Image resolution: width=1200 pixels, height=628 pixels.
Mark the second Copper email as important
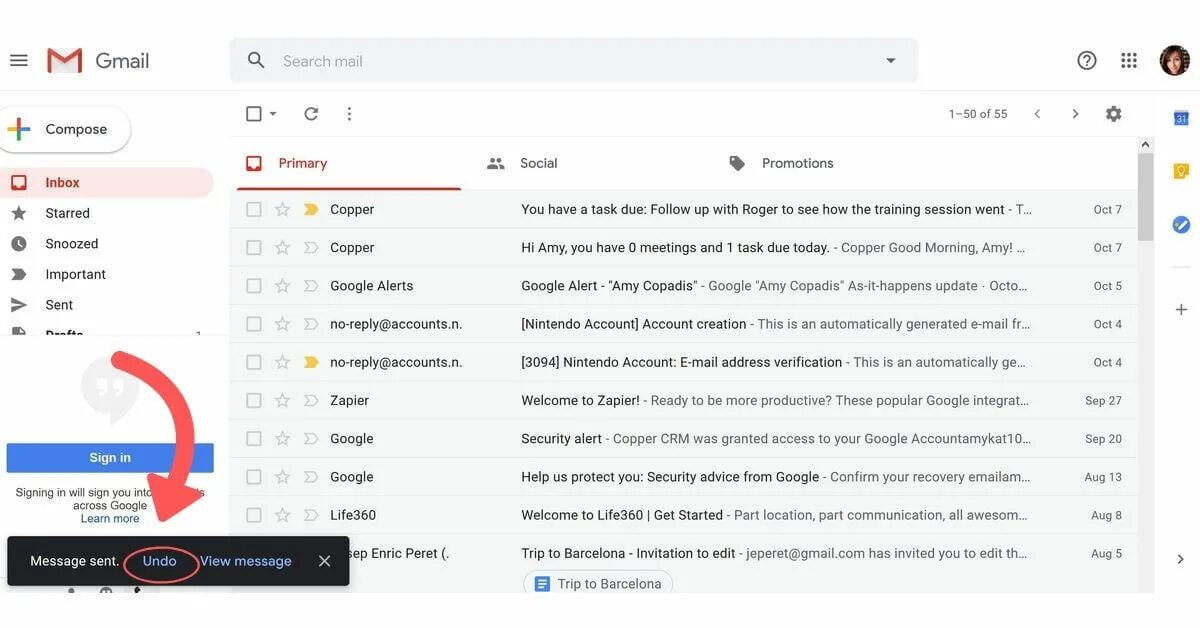click(x=310, y=248)
